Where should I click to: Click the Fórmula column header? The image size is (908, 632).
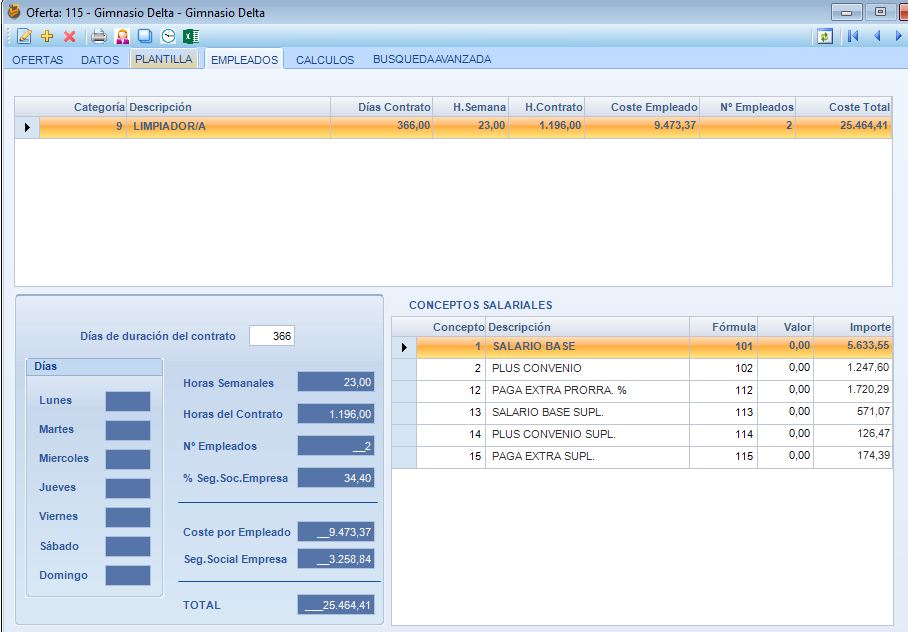[x=724, y=327]
